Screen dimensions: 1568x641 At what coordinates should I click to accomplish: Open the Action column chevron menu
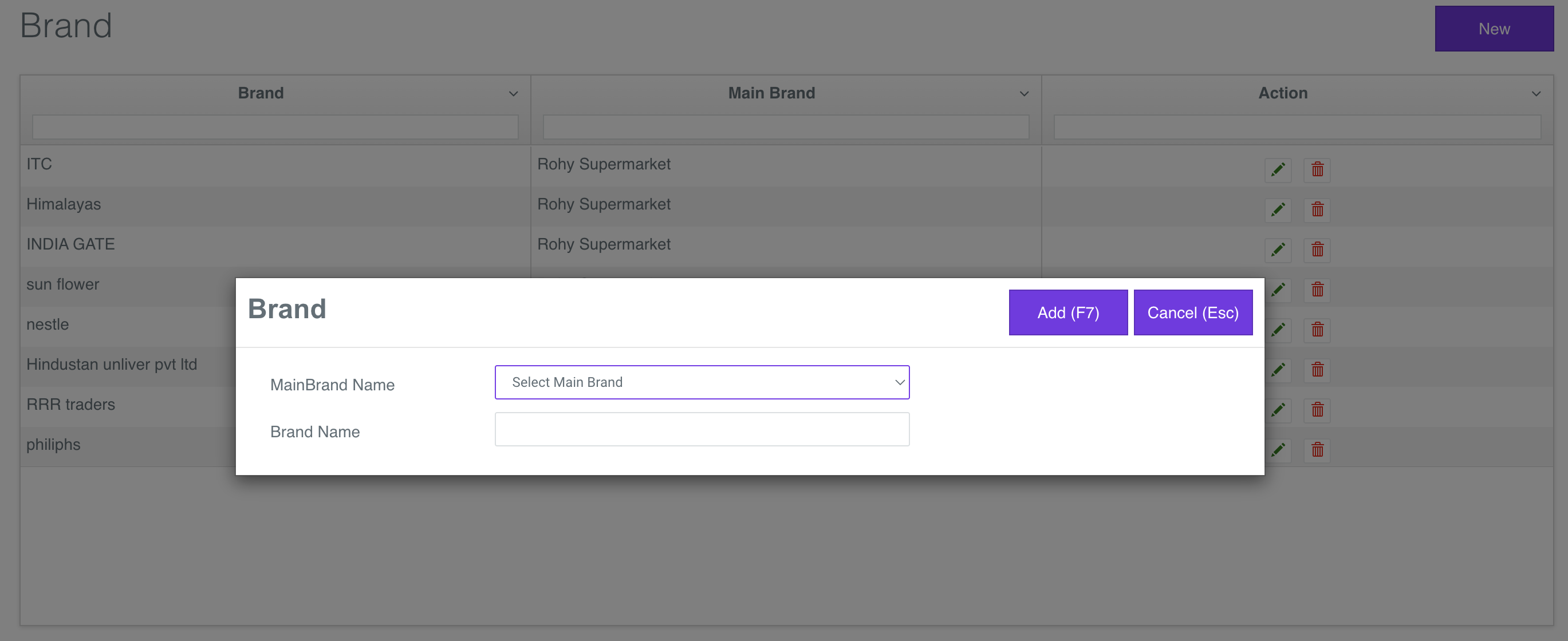point(1536,94)
